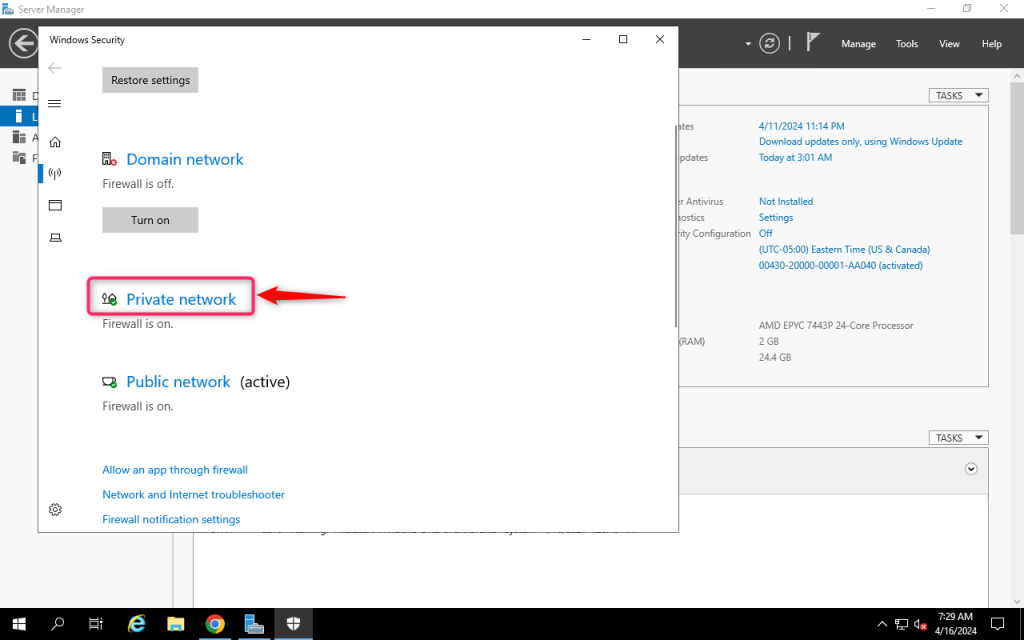Image resolution: width=1024 pixels, height=640 pixels.
Task: Click the Restore settings button
Action: pyautogui.click(x=150, y=80)
